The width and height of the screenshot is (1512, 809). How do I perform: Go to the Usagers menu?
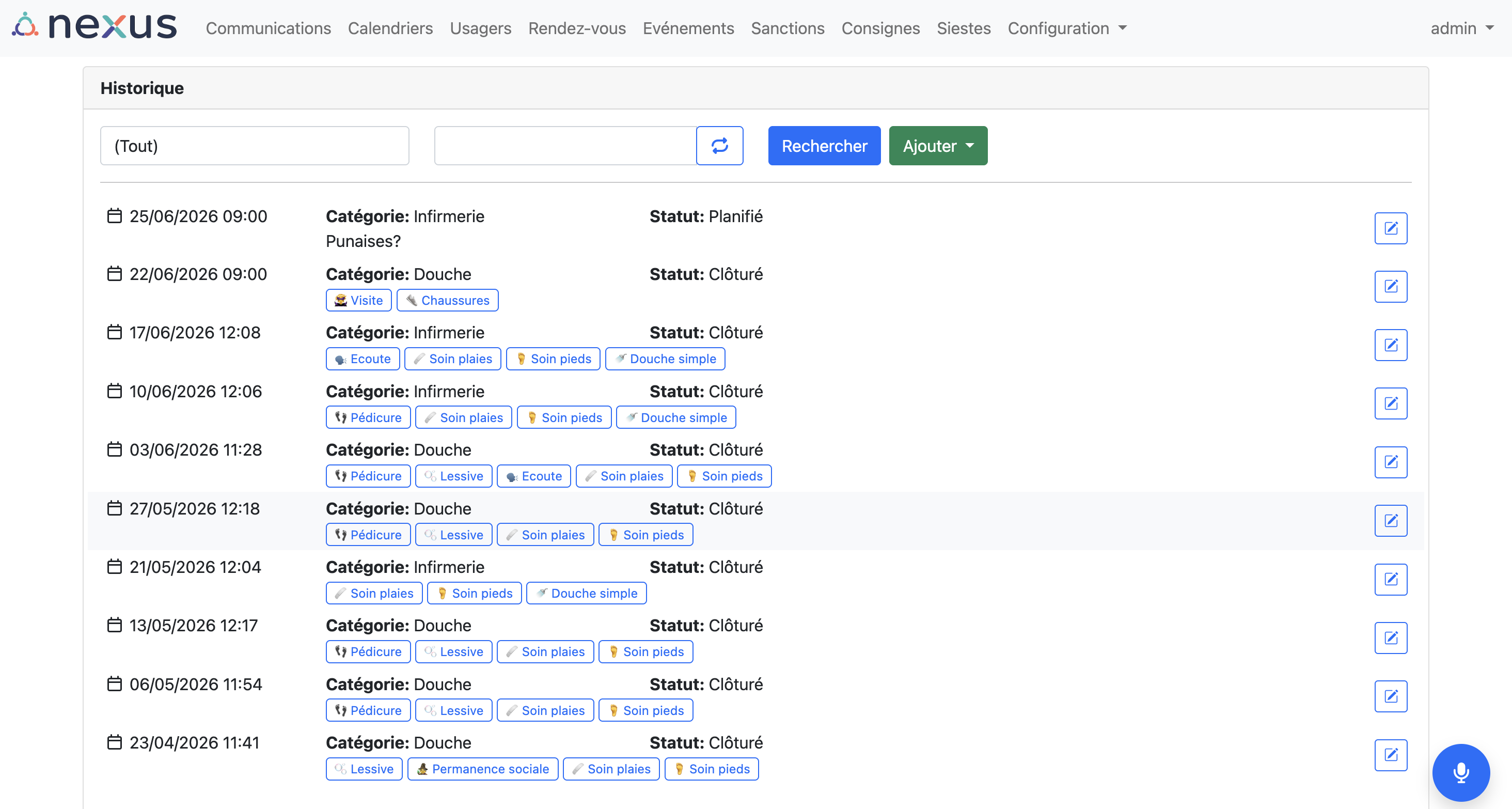point(481,28)
